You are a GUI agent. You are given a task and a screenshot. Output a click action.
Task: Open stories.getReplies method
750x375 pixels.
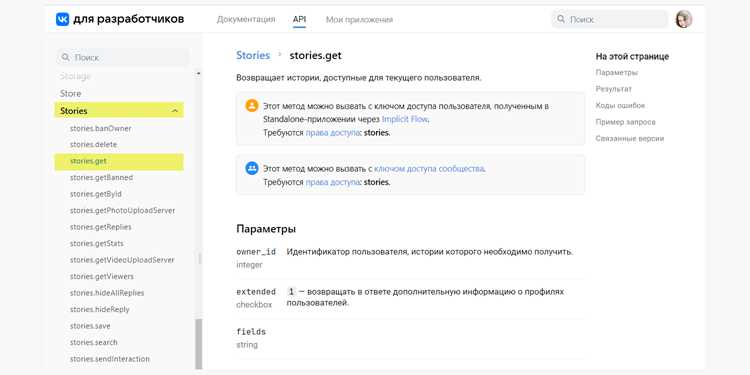100,227
